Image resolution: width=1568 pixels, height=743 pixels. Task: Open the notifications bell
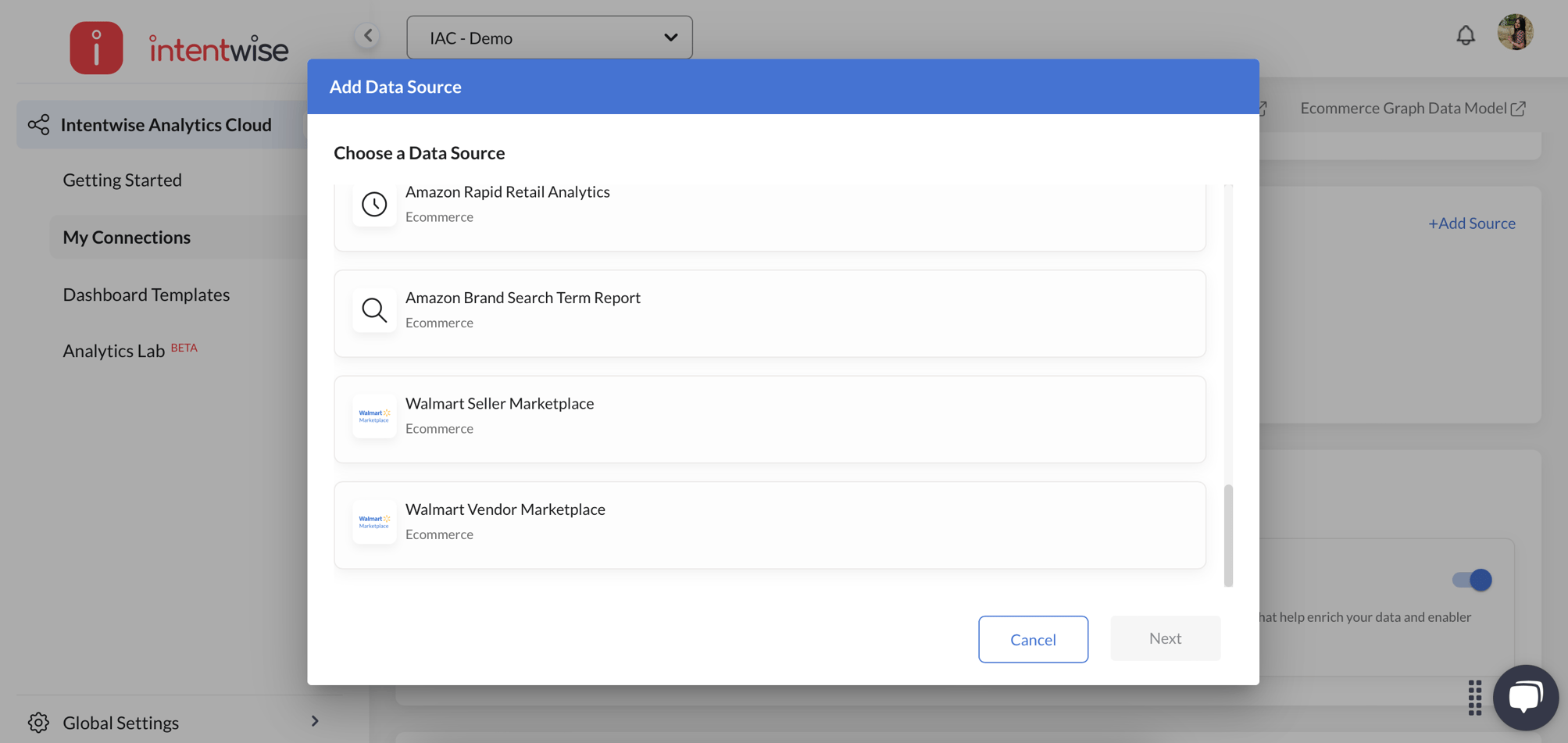click(x=1466, y=35)
